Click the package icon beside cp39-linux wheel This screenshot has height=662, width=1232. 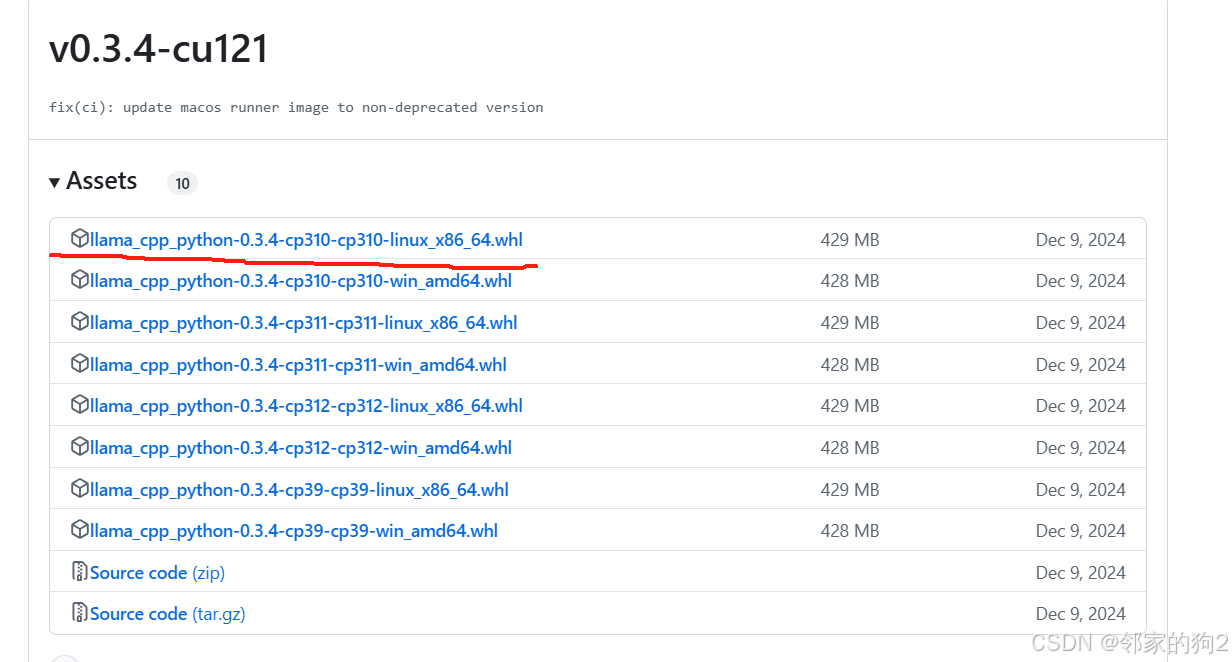[x=80, y=489]
